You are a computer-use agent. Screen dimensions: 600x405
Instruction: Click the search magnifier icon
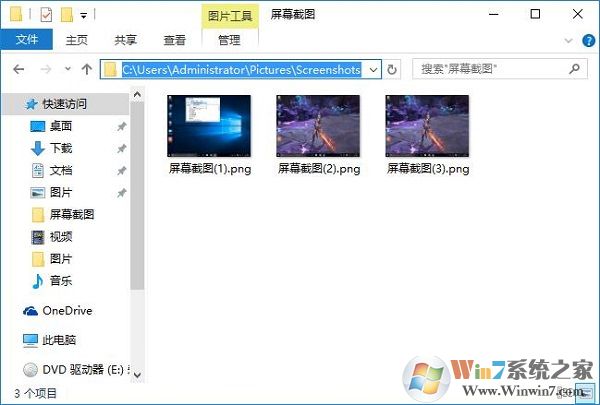(x=575, y=70)
